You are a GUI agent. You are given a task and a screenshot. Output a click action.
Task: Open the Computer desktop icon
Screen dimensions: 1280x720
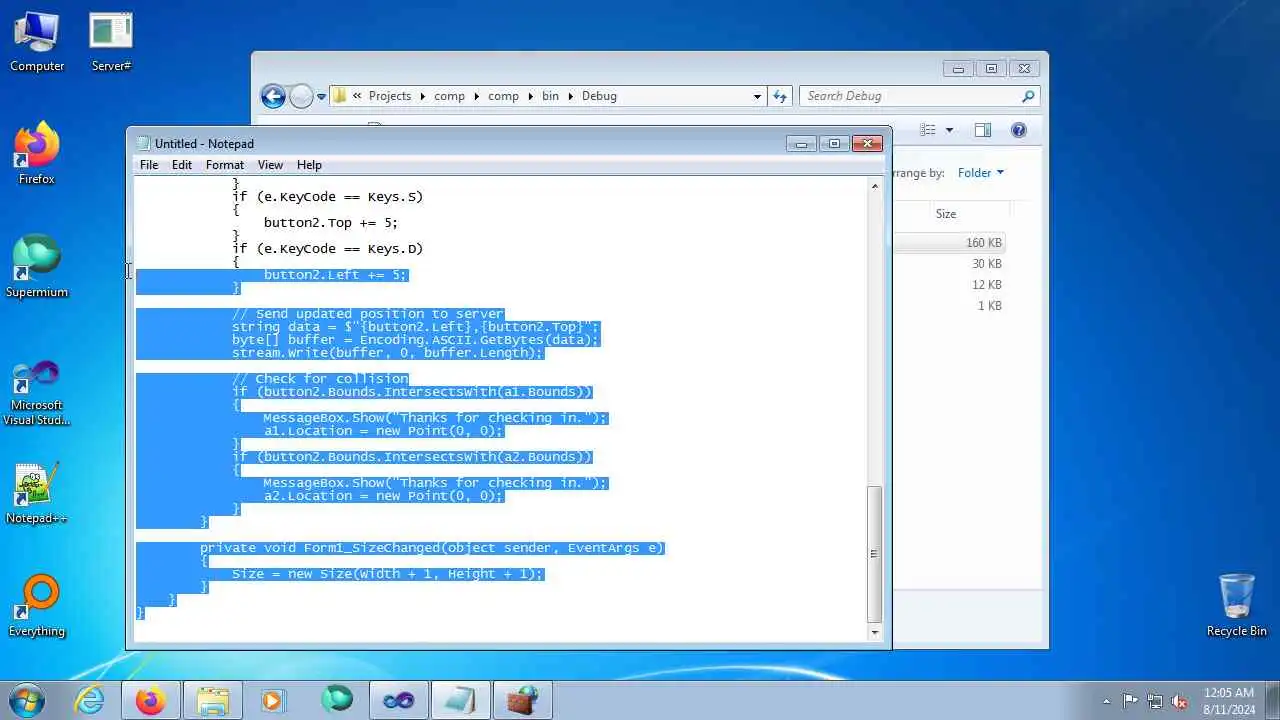pos(37,43)
